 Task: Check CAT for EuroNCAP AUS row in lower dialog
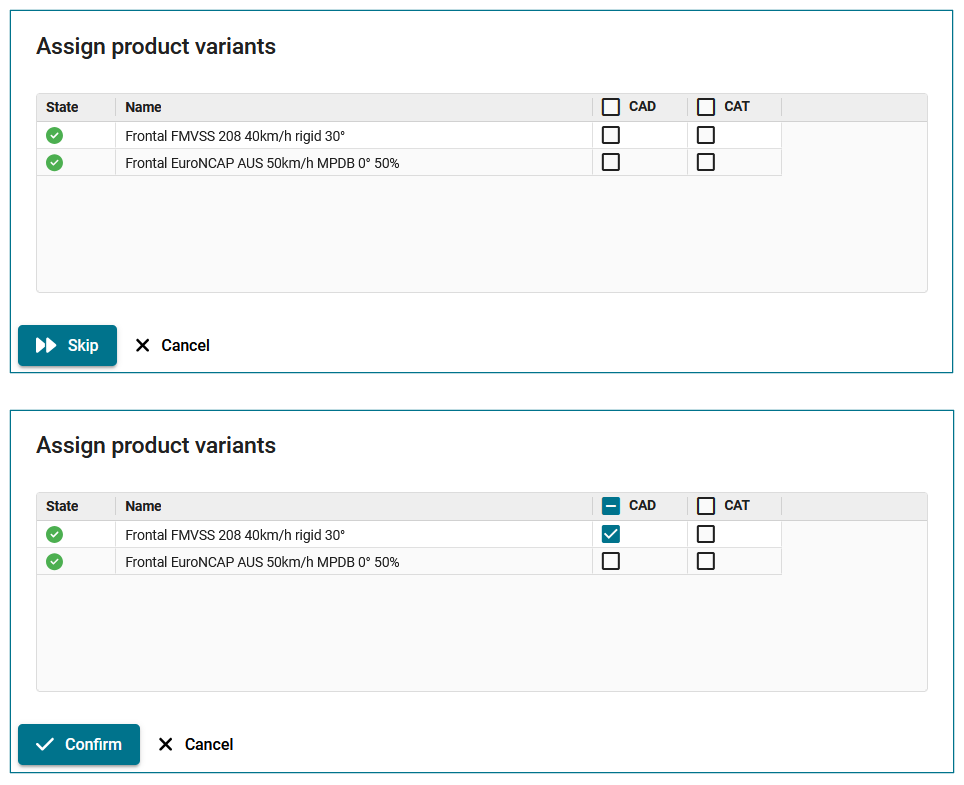[706, 561]
